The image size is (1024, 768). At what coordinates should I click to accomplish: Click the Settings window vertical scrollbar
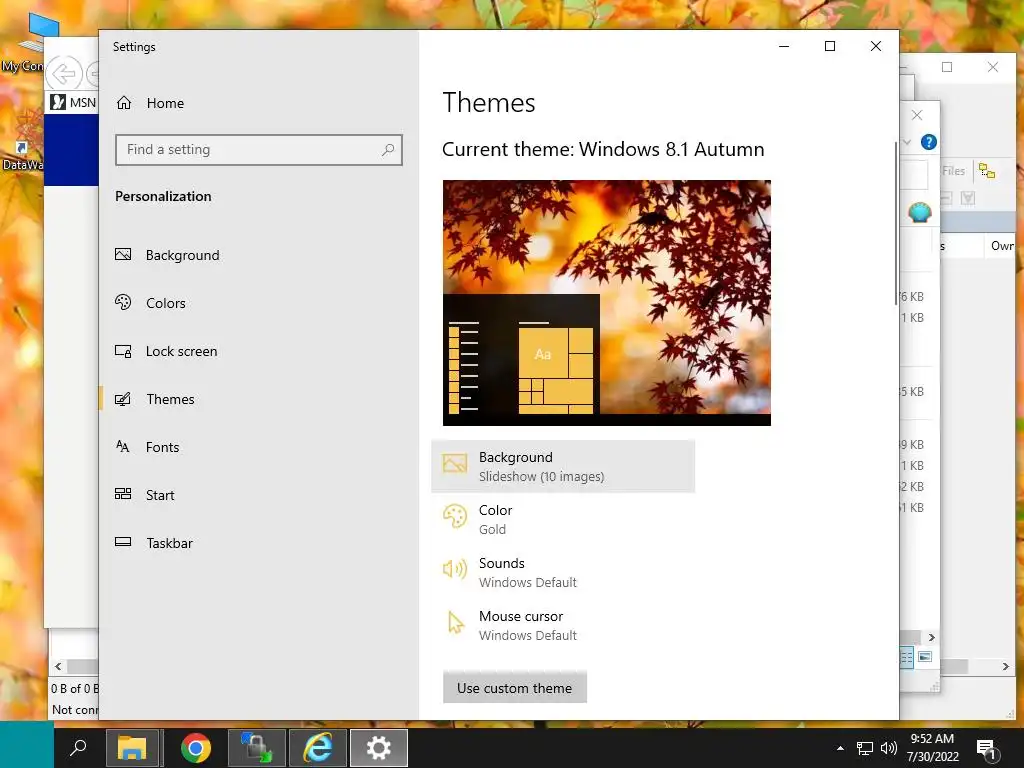click(895, 223)
